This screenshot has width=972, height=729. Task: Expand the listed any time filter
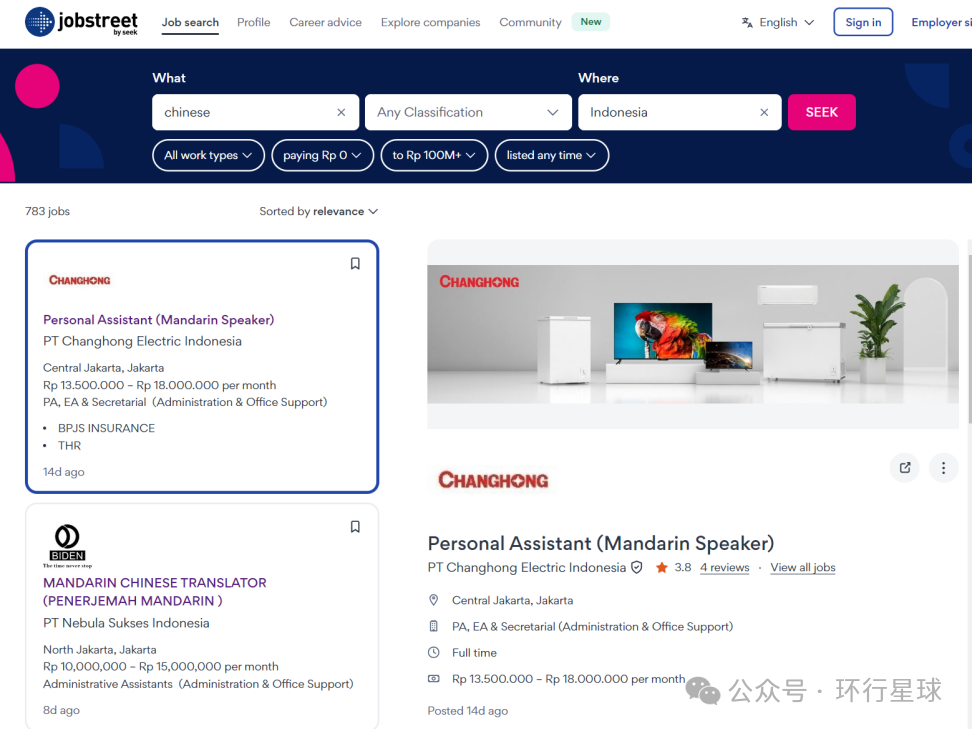[552, 155]
